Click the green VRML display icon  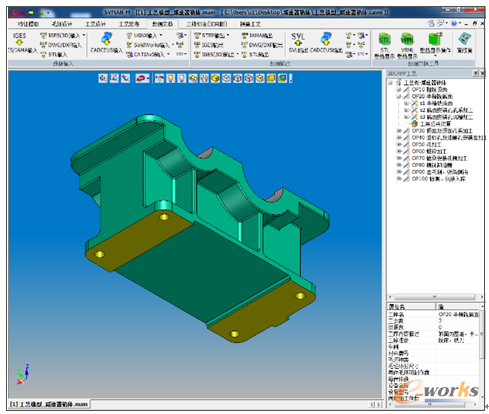tap(407, 40)
